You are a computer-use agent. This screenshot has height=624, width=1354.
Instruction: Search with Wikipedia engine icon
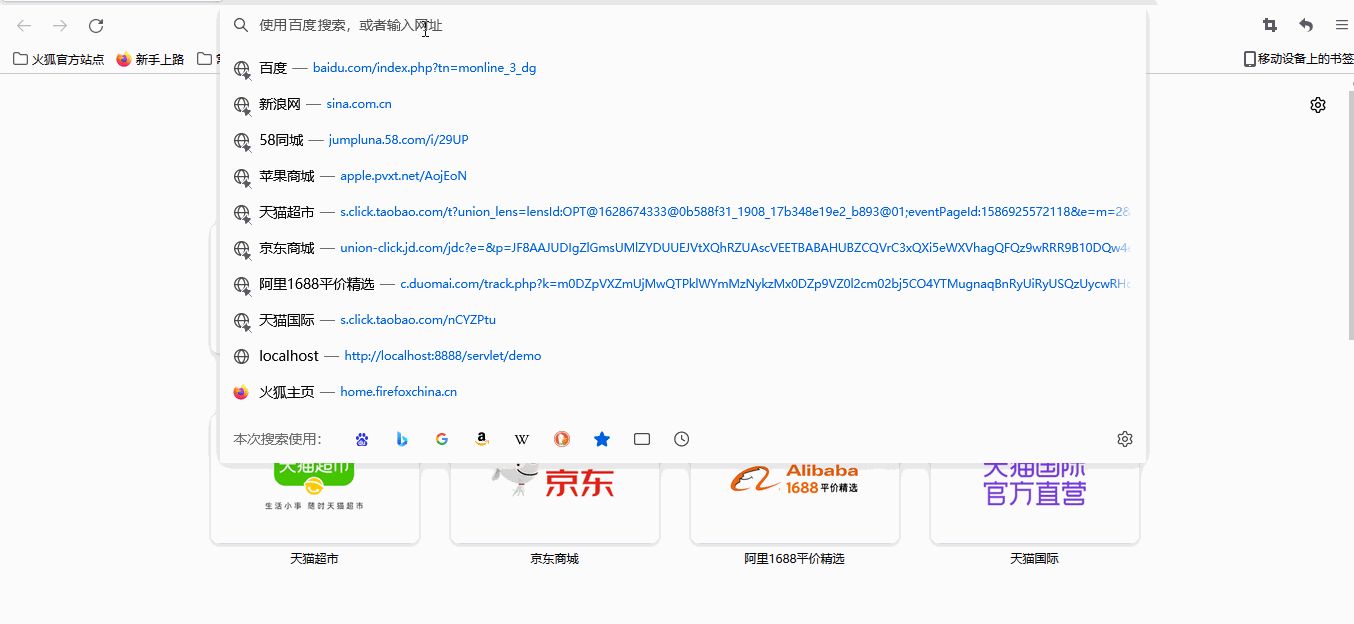(522, 439)
